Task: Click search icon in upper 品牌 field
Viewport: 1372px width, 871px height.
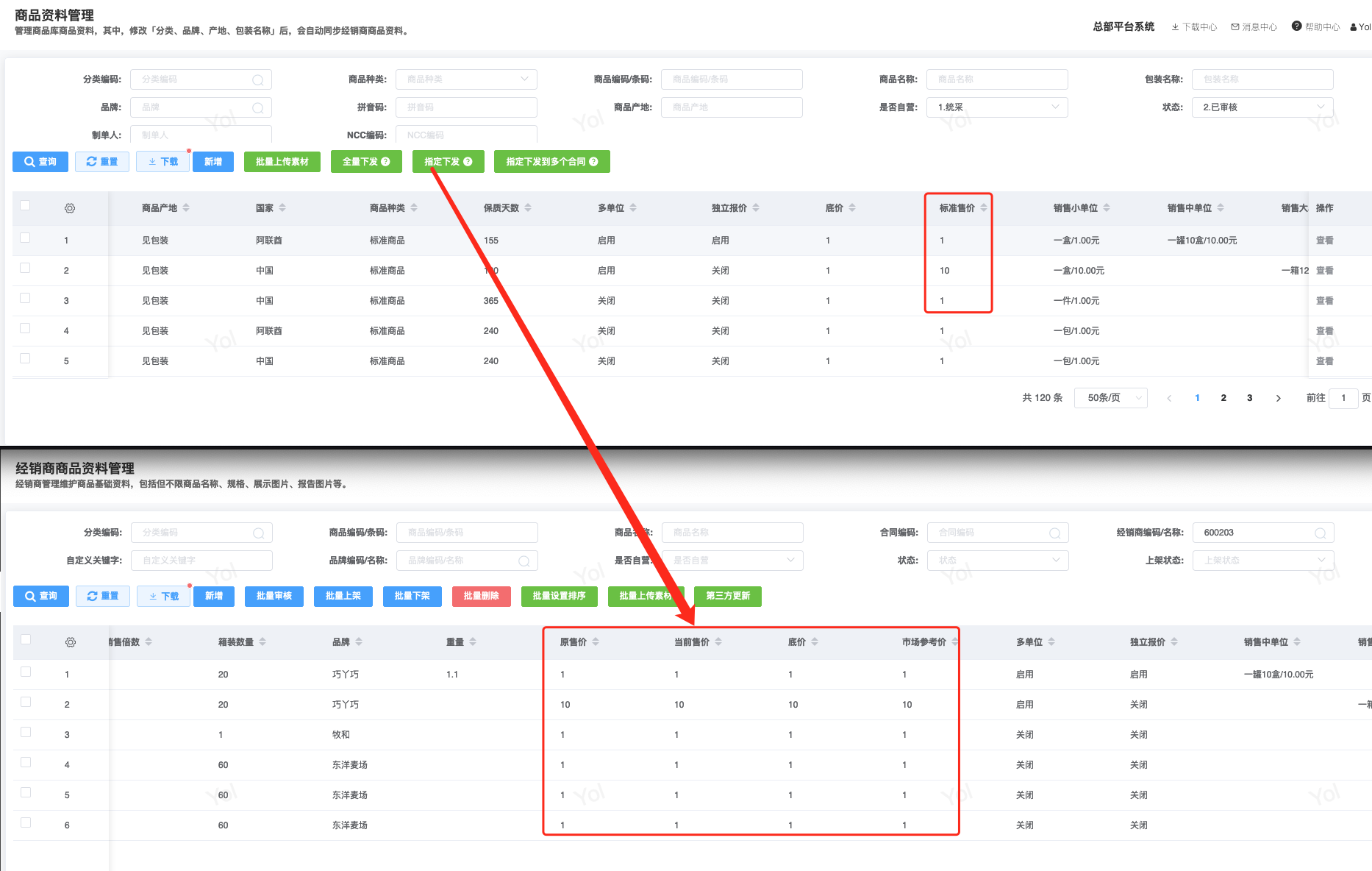Action: 258,108
